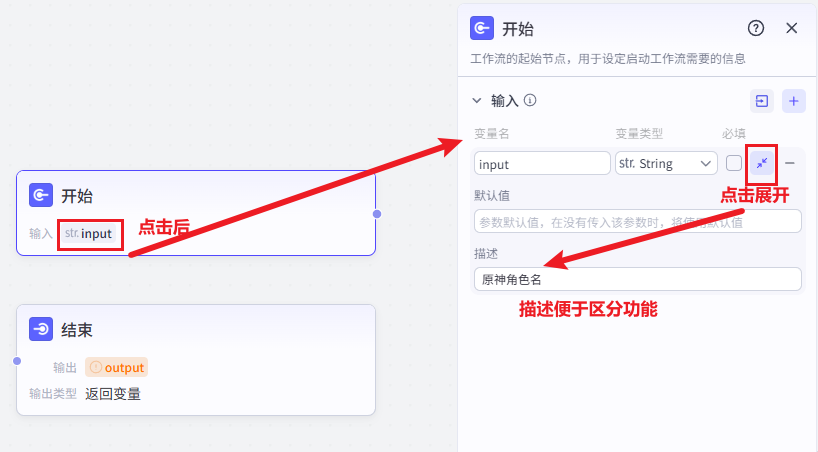Viewport: 818px width, 452px height.
Task: Click the 开始 node title on canvas
Action: click(77, 196)
